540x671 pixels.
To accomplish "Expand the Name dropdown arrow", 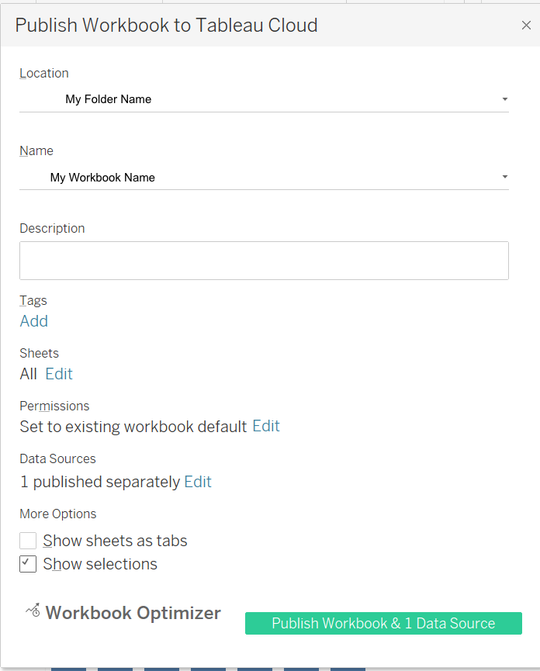I will pos(505,177).
